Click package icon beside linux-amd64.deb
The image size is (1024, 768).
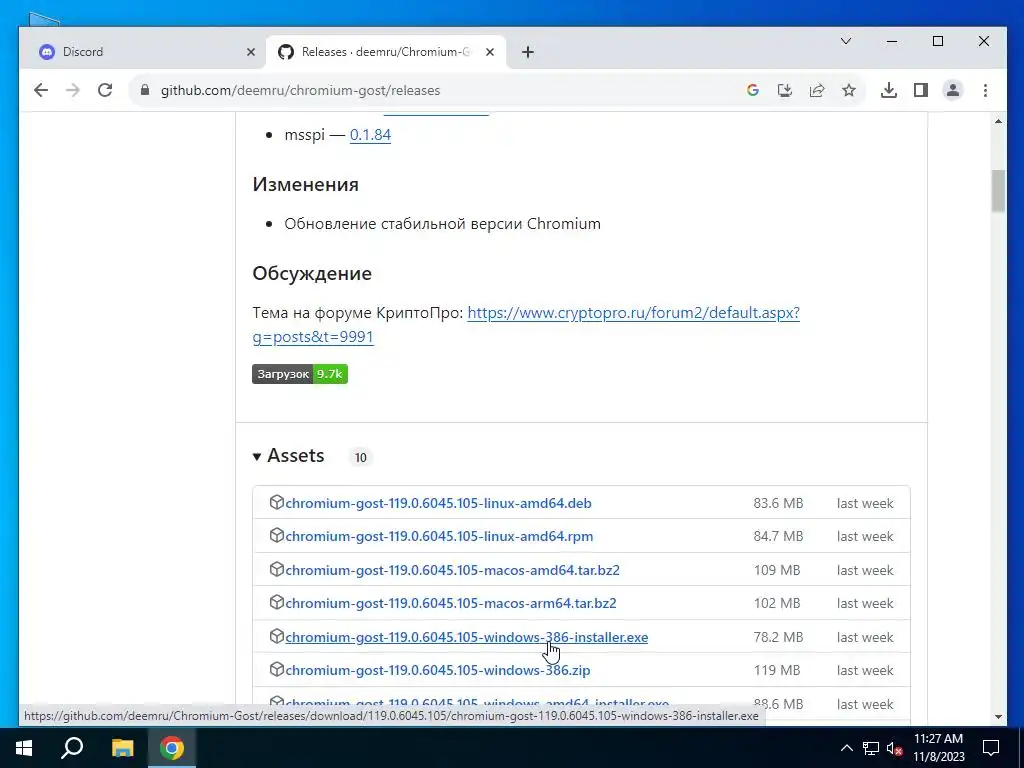[x=277, y=502]
